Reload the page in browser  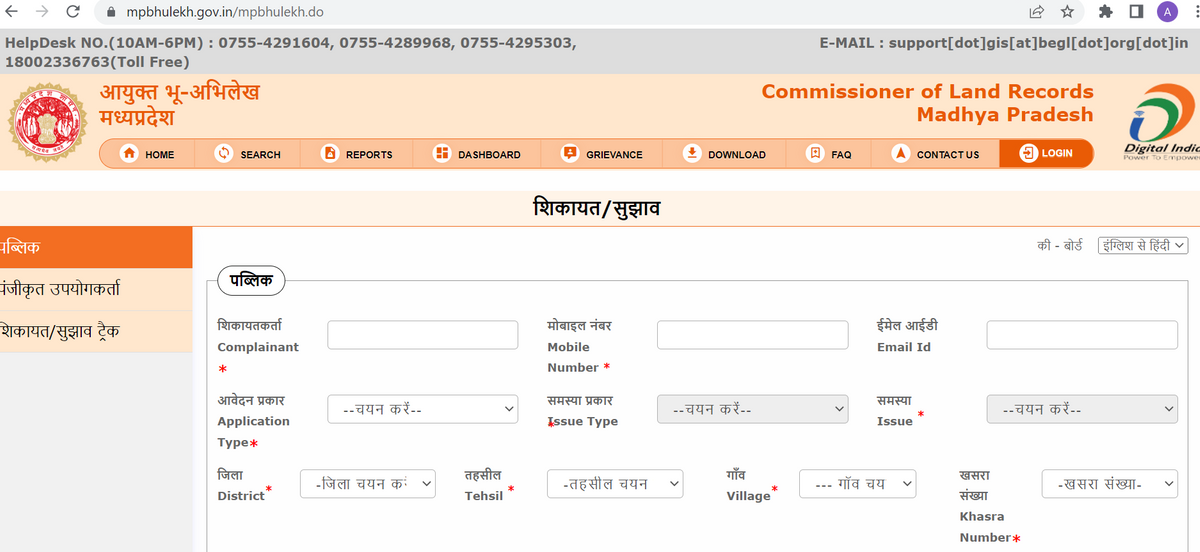click(x=73, y=12)
